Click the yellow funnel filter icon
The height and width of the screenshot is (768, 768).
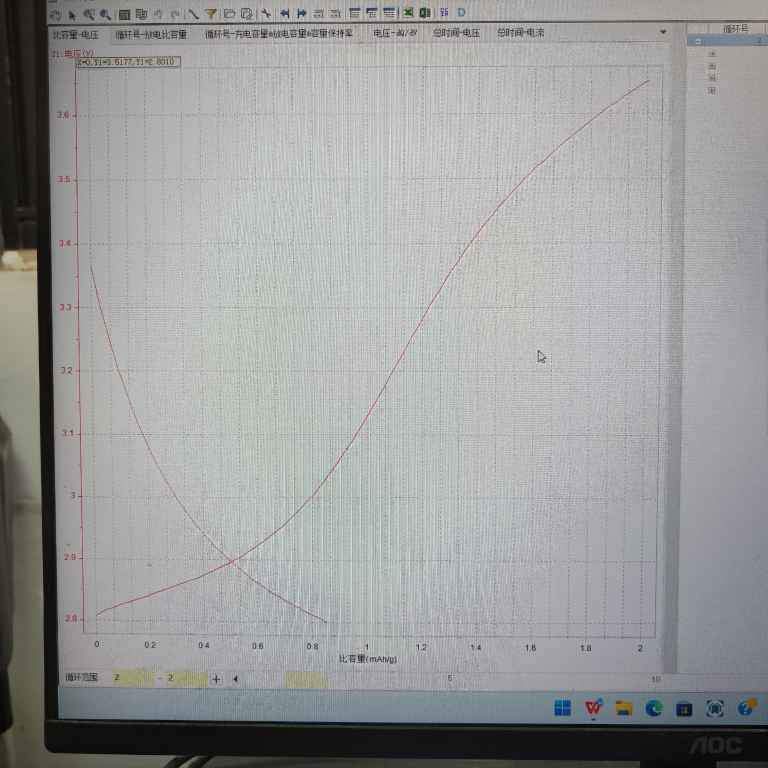tap(211, 14)
